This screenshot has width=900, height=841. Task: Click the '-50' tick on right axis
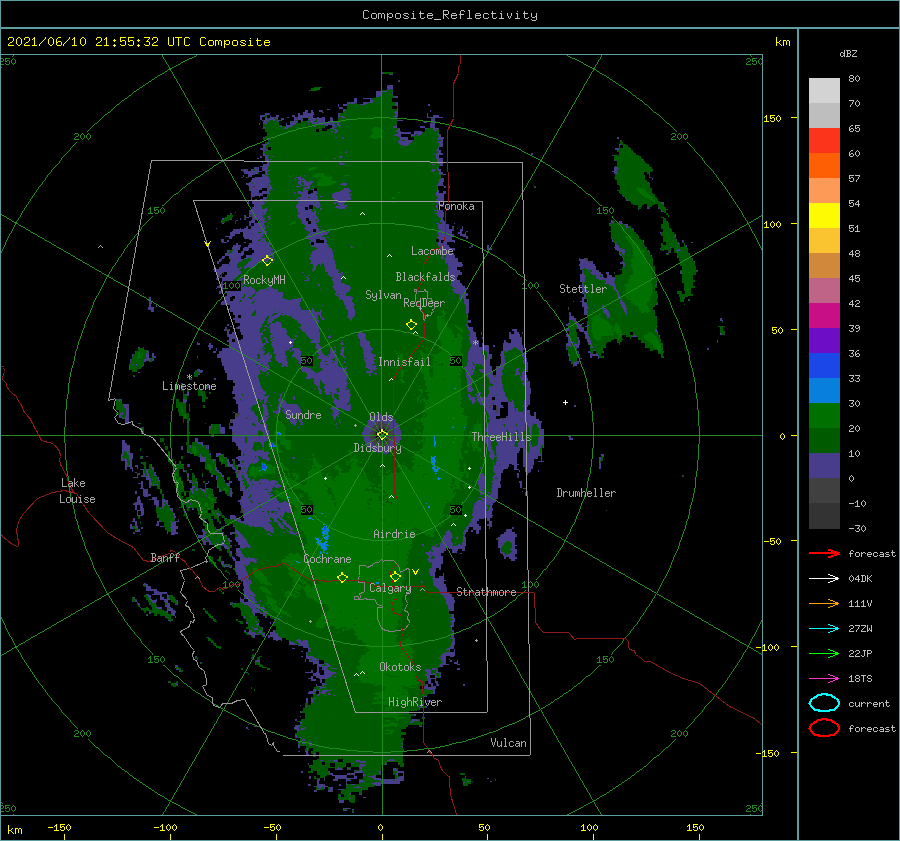click(x=773, y=541)
